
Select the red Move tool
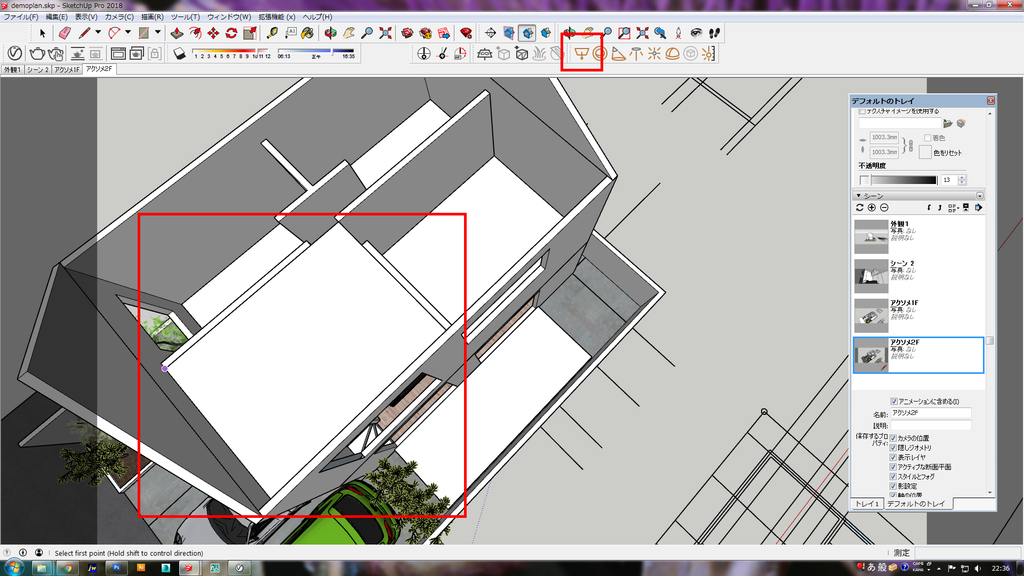213,33
